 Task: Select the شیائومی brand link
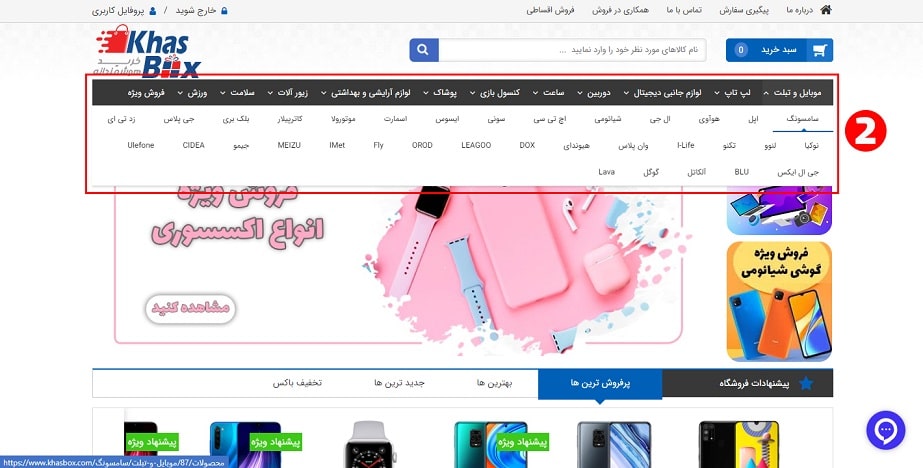click(607, 119)
